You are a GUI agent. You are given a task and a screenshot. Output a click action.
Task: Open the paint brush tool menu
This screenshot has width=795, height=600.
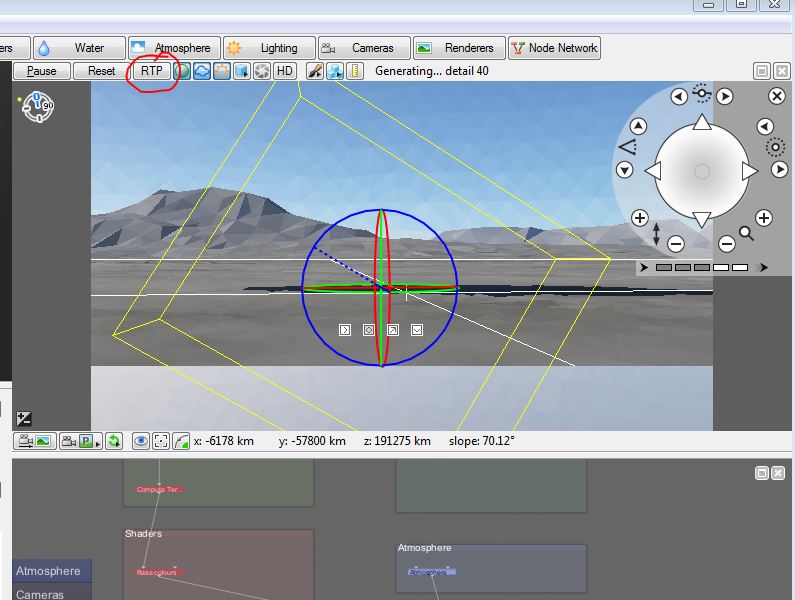(315, 71)
